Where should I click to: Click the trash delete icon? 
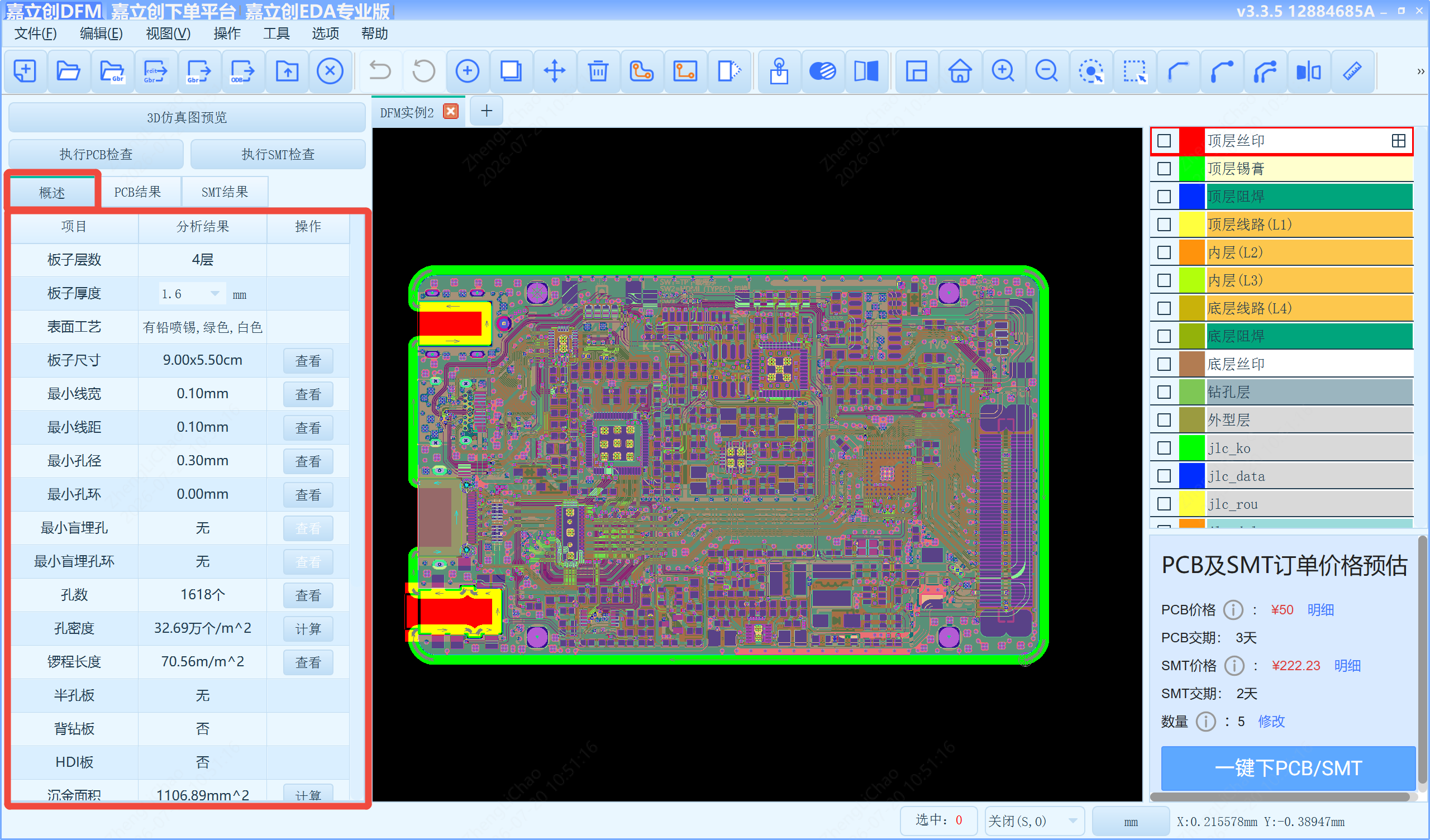598,71
